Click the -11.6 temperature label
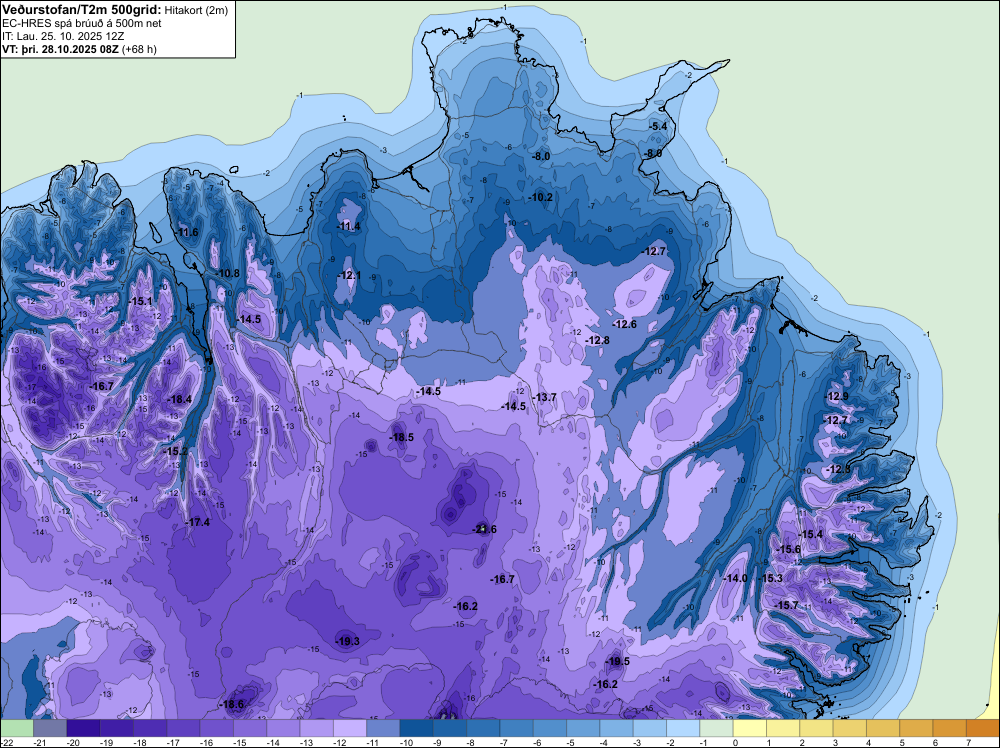 [186, 232]
